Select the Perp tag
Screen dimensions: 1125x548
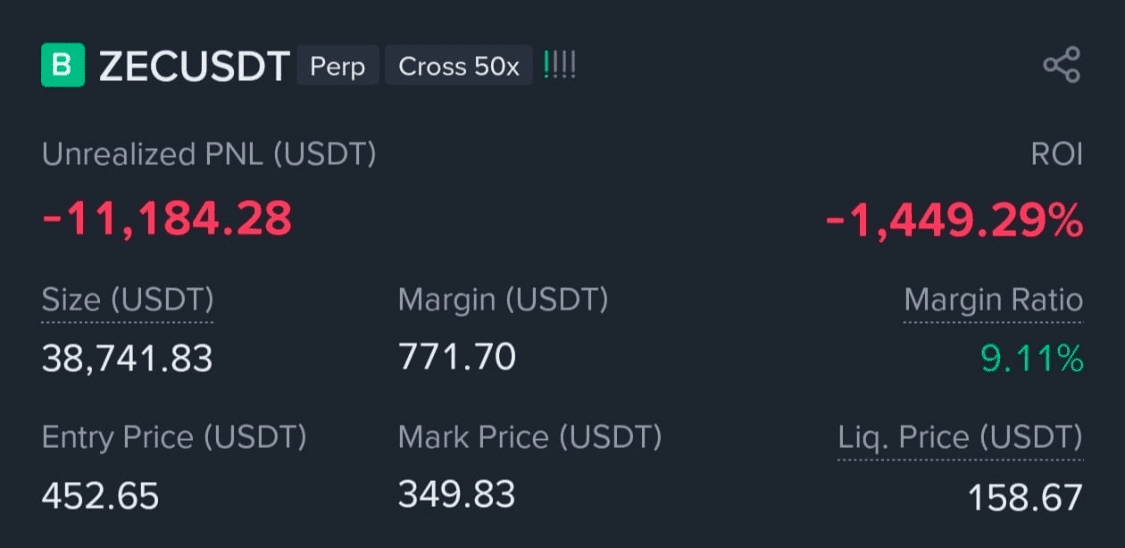tap(337, 66)
